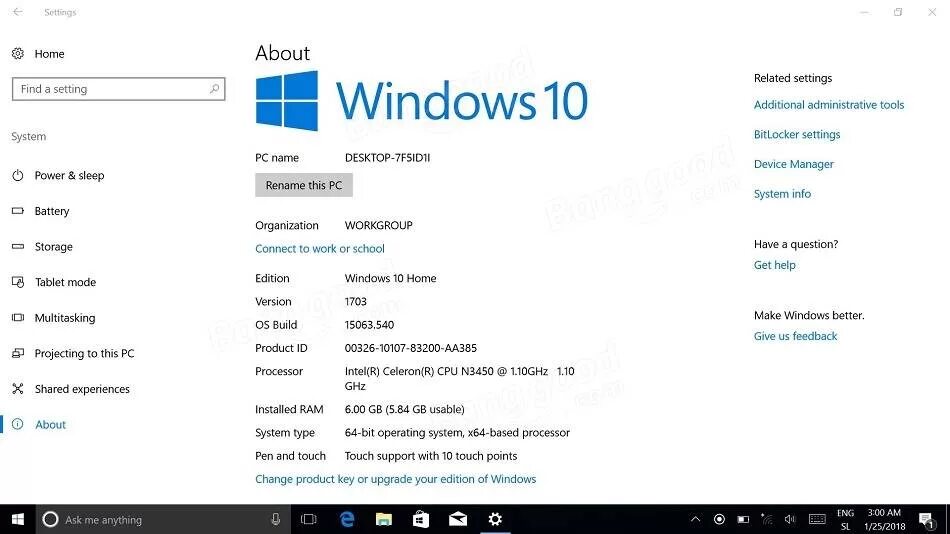Select the About page in sidebar
The image size is (950, 534).
coord(50,425)
